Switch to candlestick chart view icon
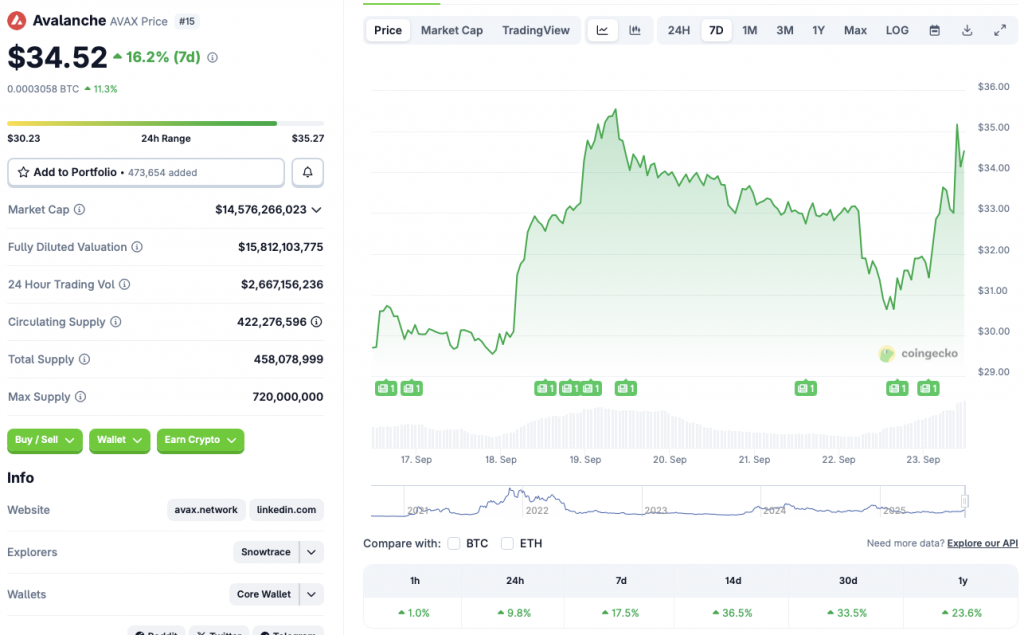The height and width of the screenshot is (635, 1024). [635, 30]
